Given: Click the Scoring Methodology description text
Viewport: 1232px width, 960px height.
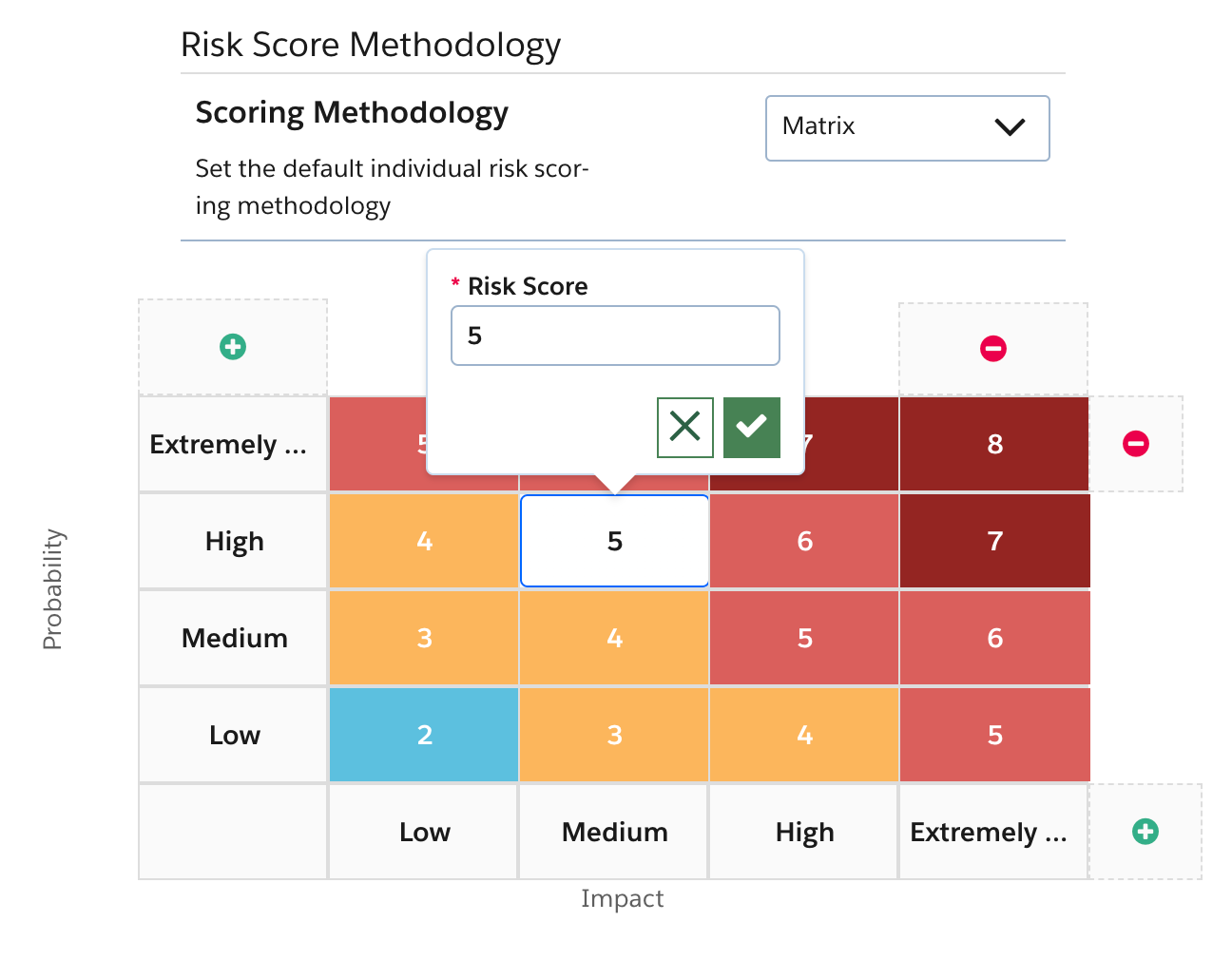Looking at the screenshot, I should click(392, 184).
